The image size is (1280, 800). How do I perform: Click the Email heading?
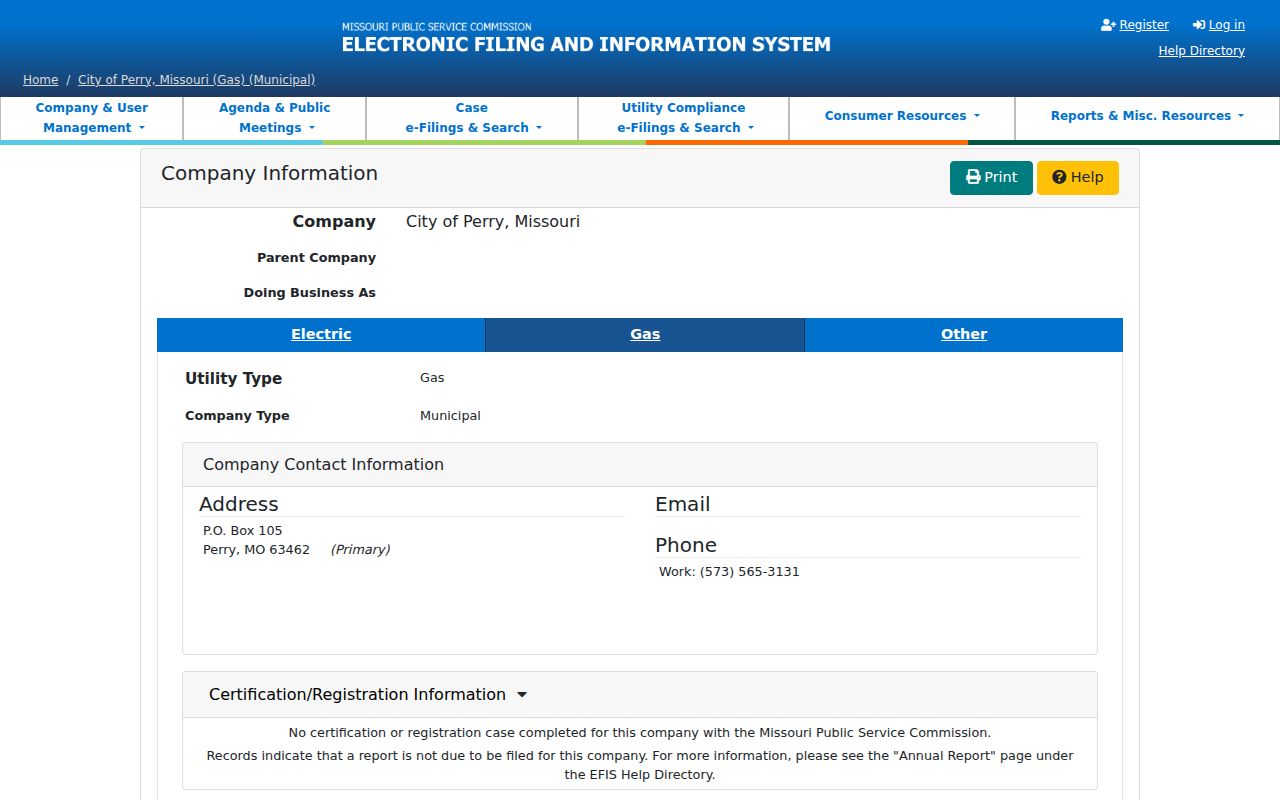[683, 505]
